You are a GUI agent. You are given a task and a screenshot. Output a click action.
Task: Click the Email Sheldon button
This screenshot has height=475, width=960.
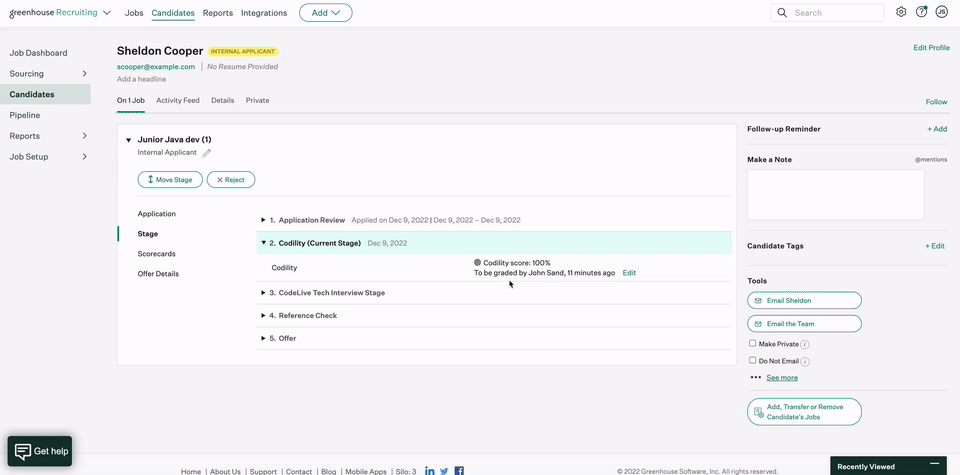point(804,301)
